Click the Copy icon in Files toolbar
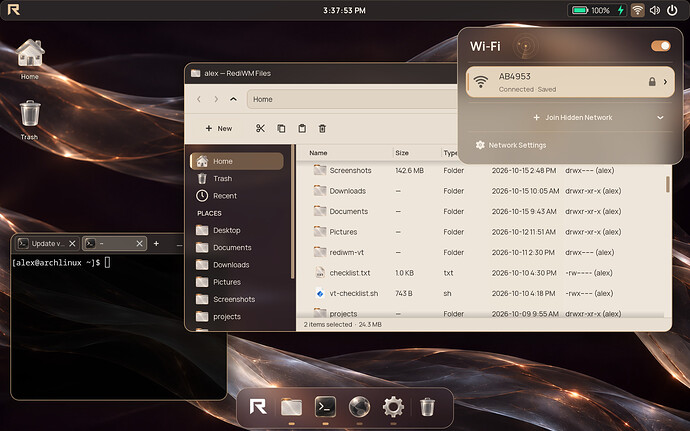 click(281, 128)
